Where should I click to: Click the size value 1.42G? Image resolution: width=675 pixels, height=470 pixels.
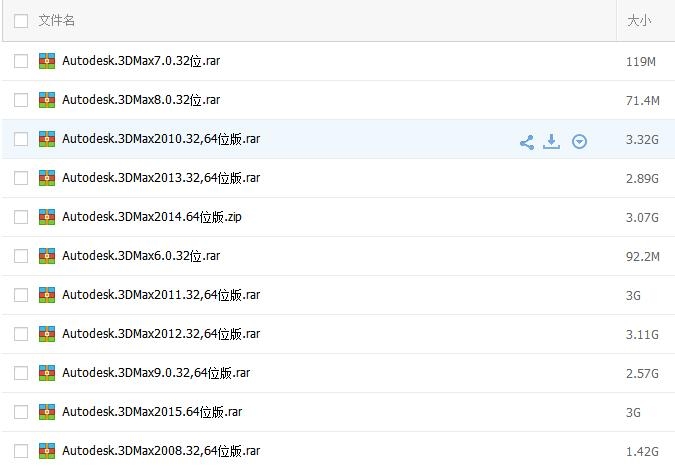tap(642, 451)
